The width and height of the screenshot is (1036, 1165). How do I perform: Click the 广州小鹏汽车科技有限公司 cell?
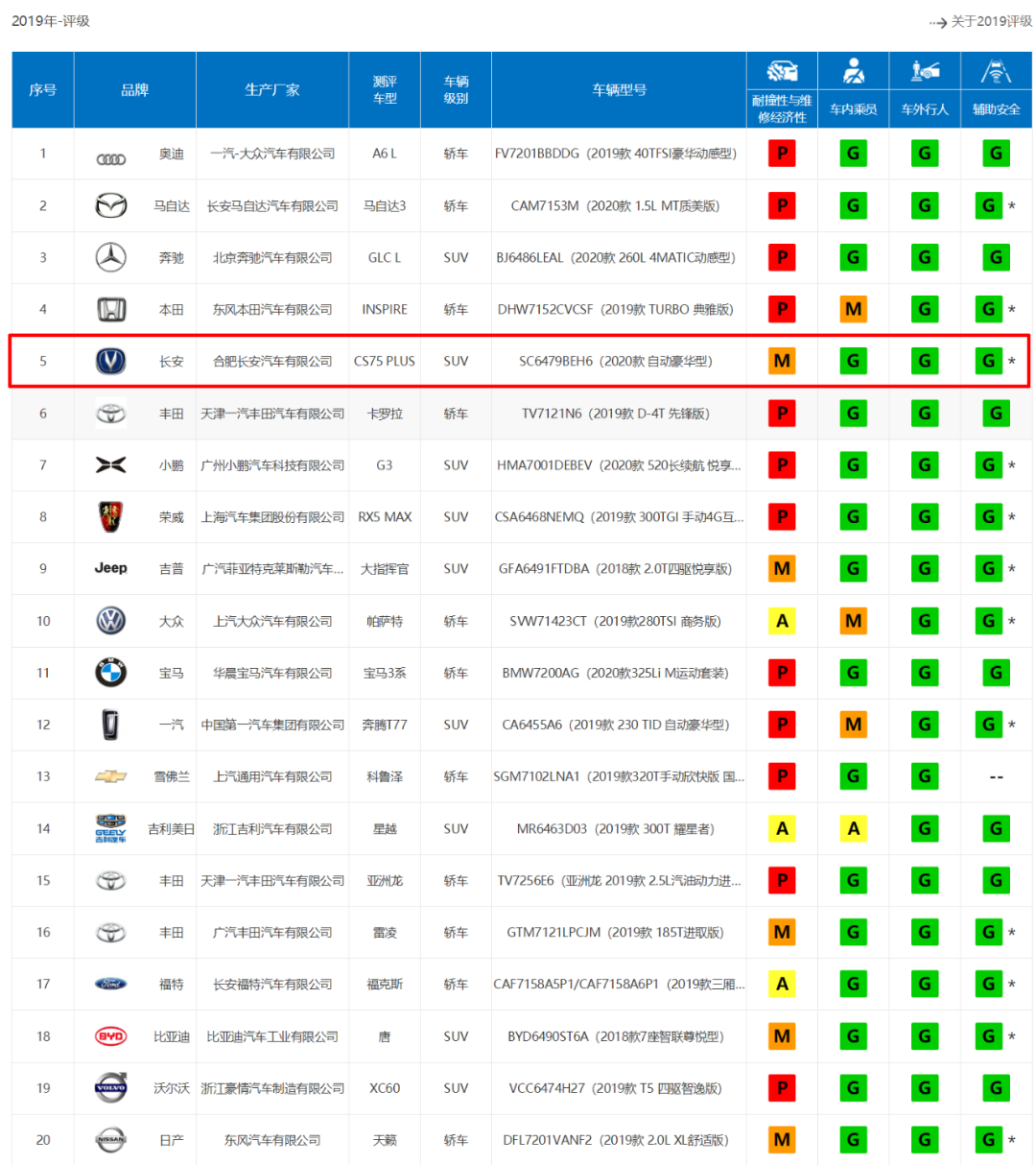[272, 465]
